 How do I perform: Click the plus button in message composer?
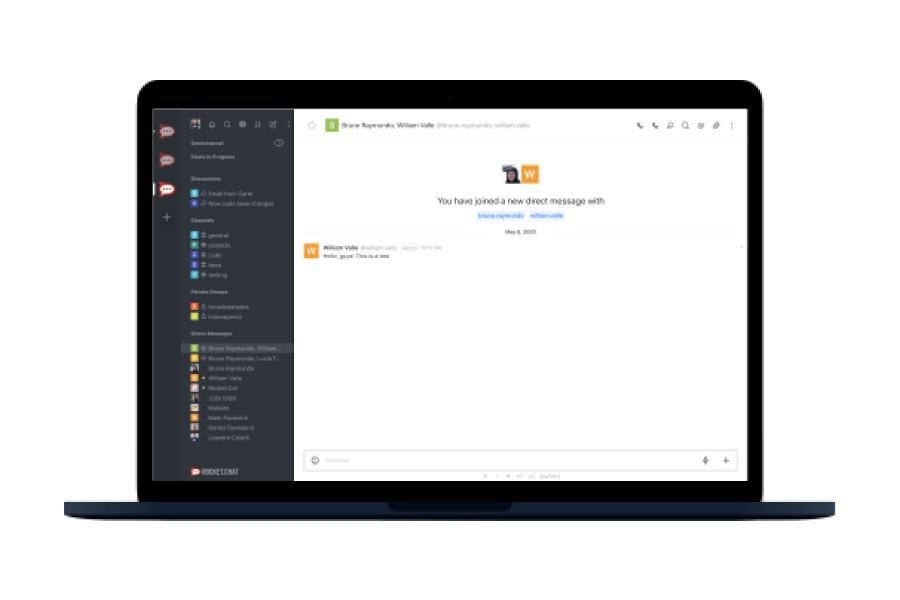[726, 460]
